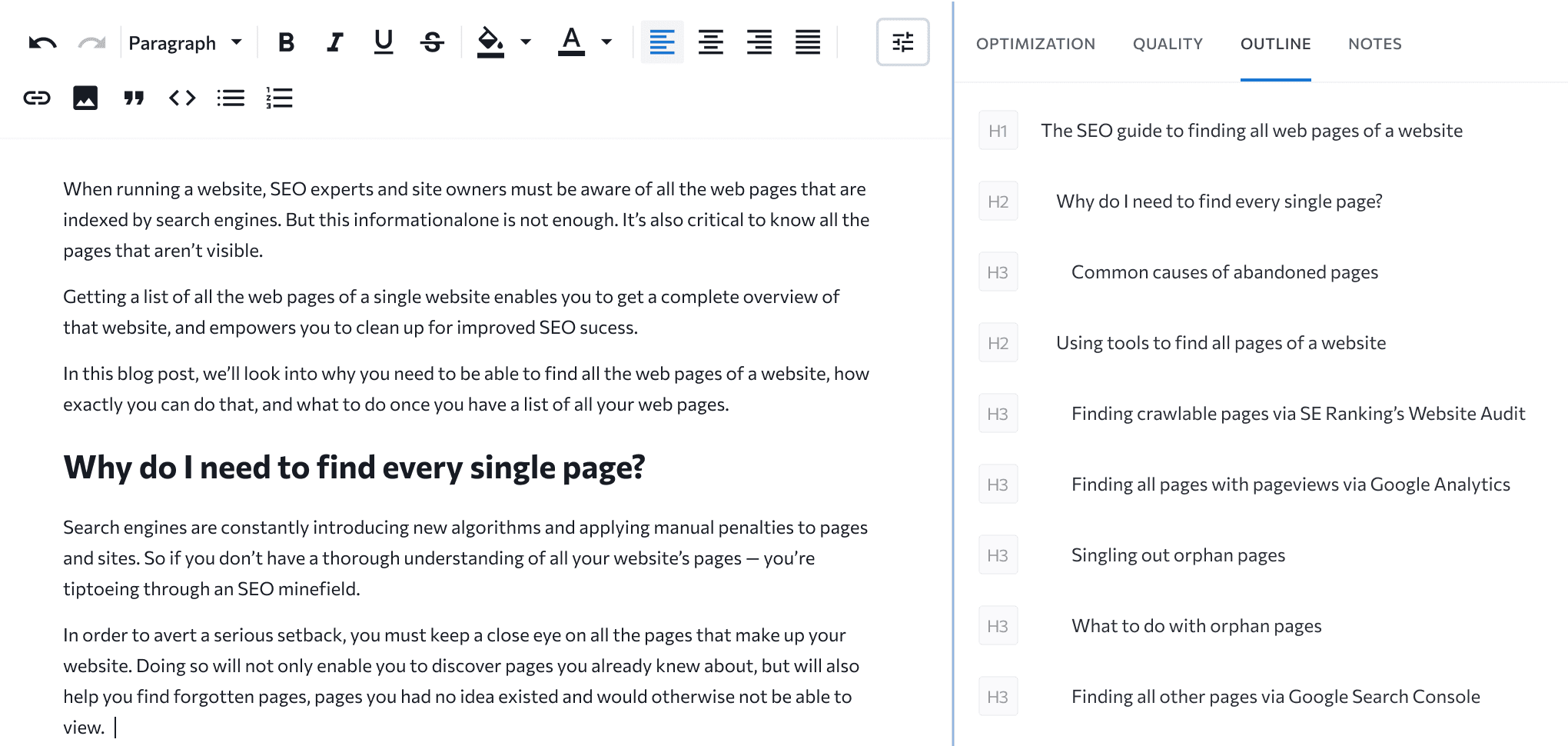Create a bulleted list
This screenshot has width=1568, height=746.
[x=231, y=98]
